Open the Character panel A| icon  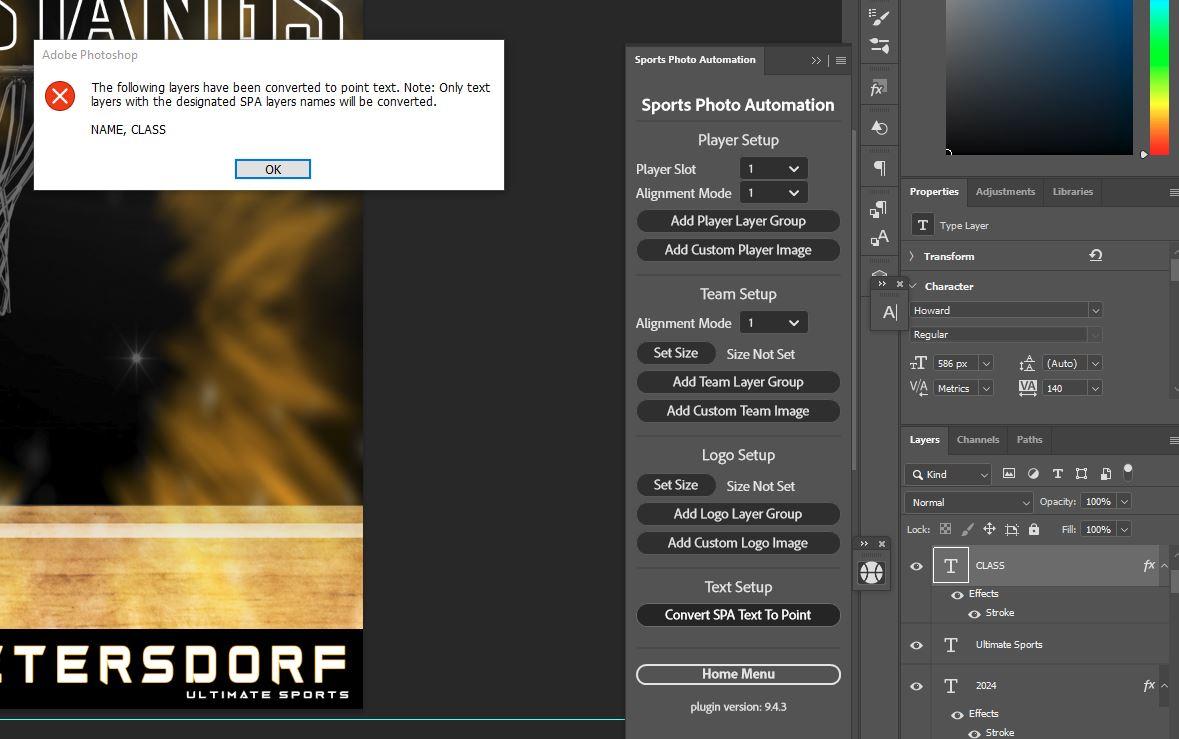coord(890,312)
